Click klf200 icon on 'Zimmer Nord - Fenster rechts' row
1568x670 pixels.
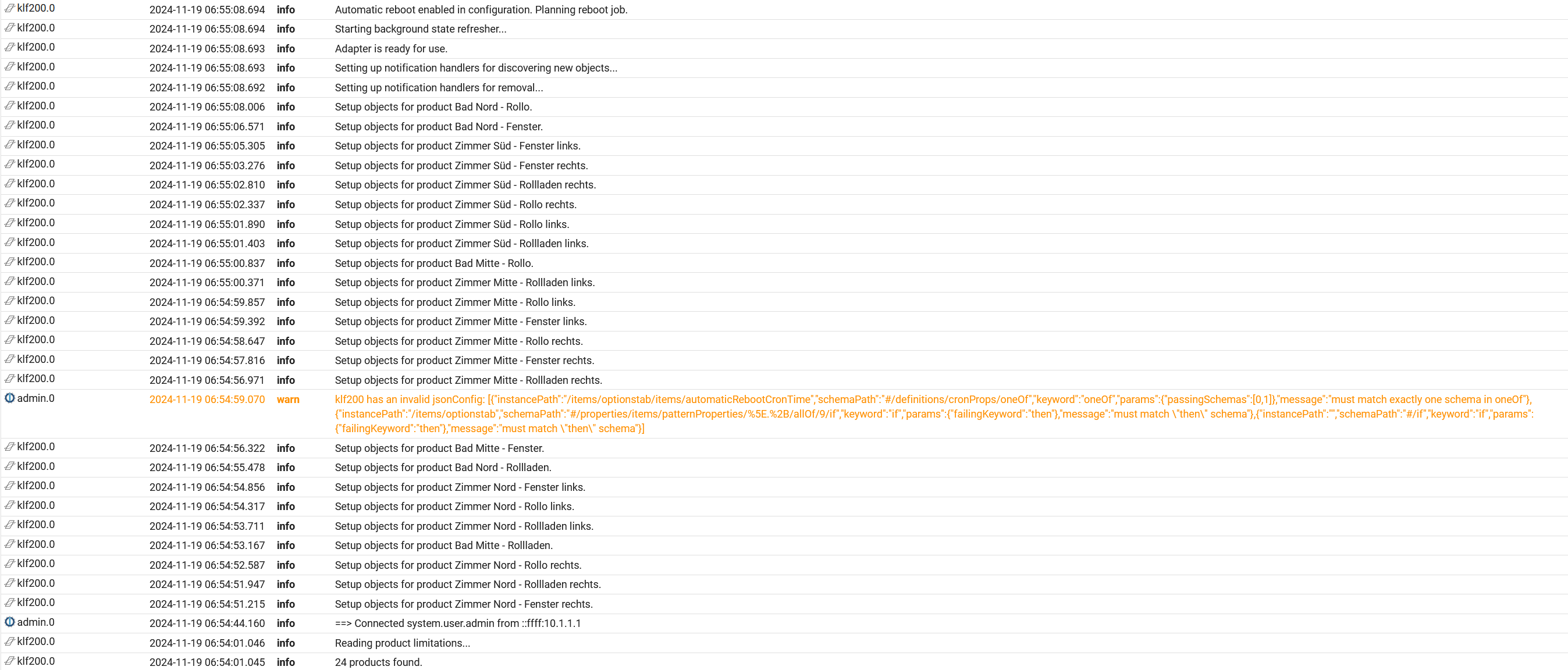coord(10,603)
